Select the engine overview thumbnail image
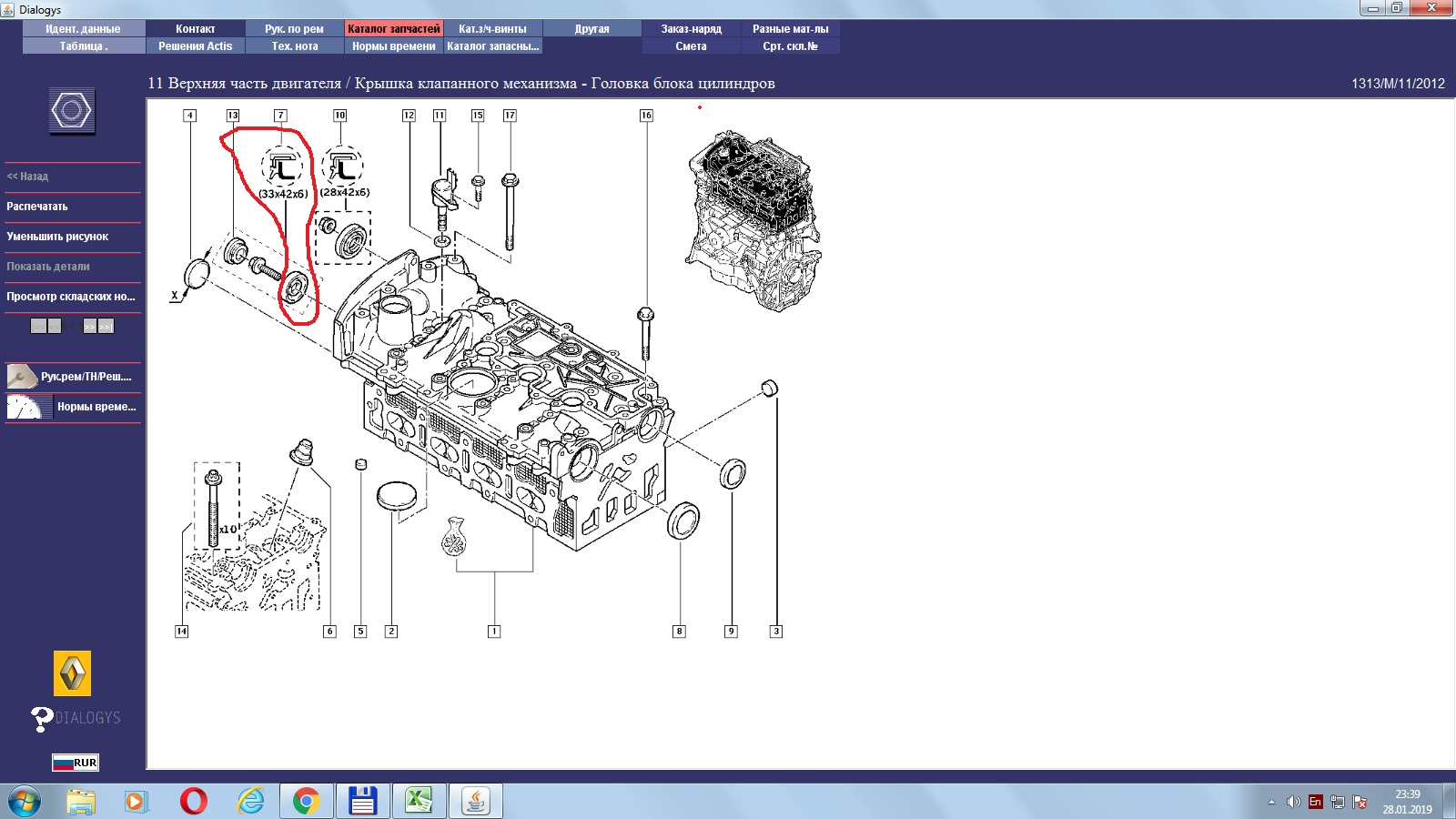 (753, 220)
